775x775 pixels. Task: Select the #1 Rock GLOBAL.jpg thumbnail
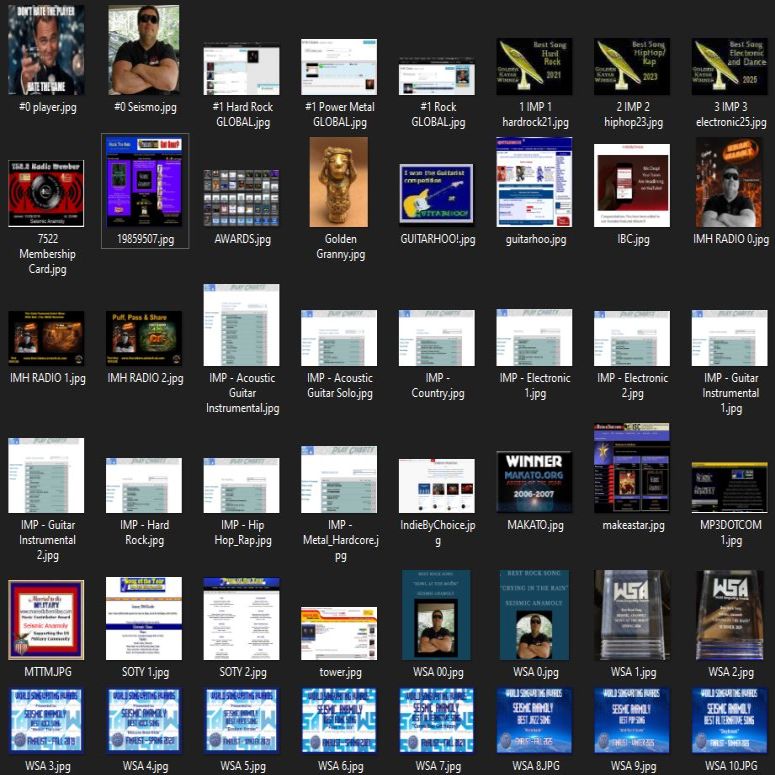(437, 76)
